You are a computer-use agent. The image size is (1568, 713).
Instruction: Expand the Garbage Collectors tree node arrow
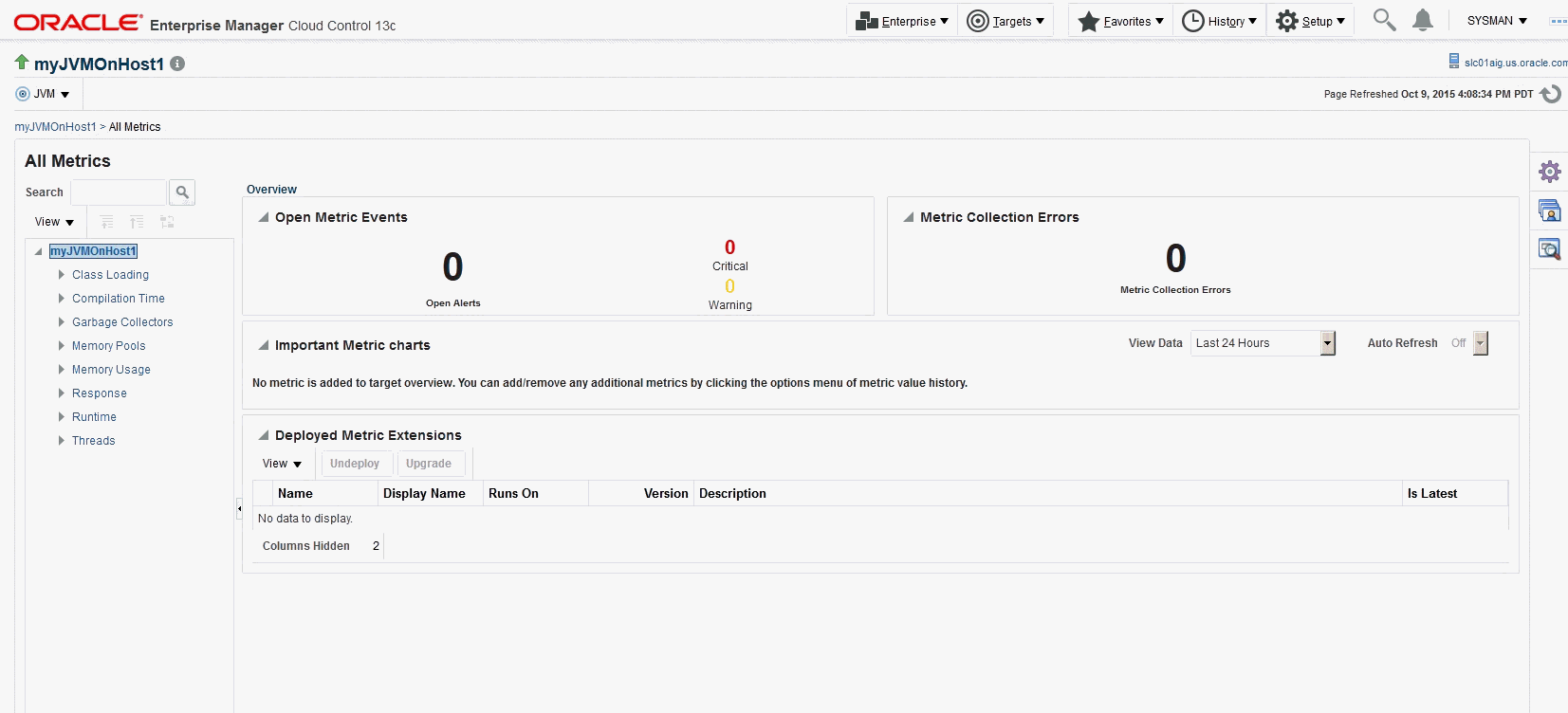coord(62,322)
